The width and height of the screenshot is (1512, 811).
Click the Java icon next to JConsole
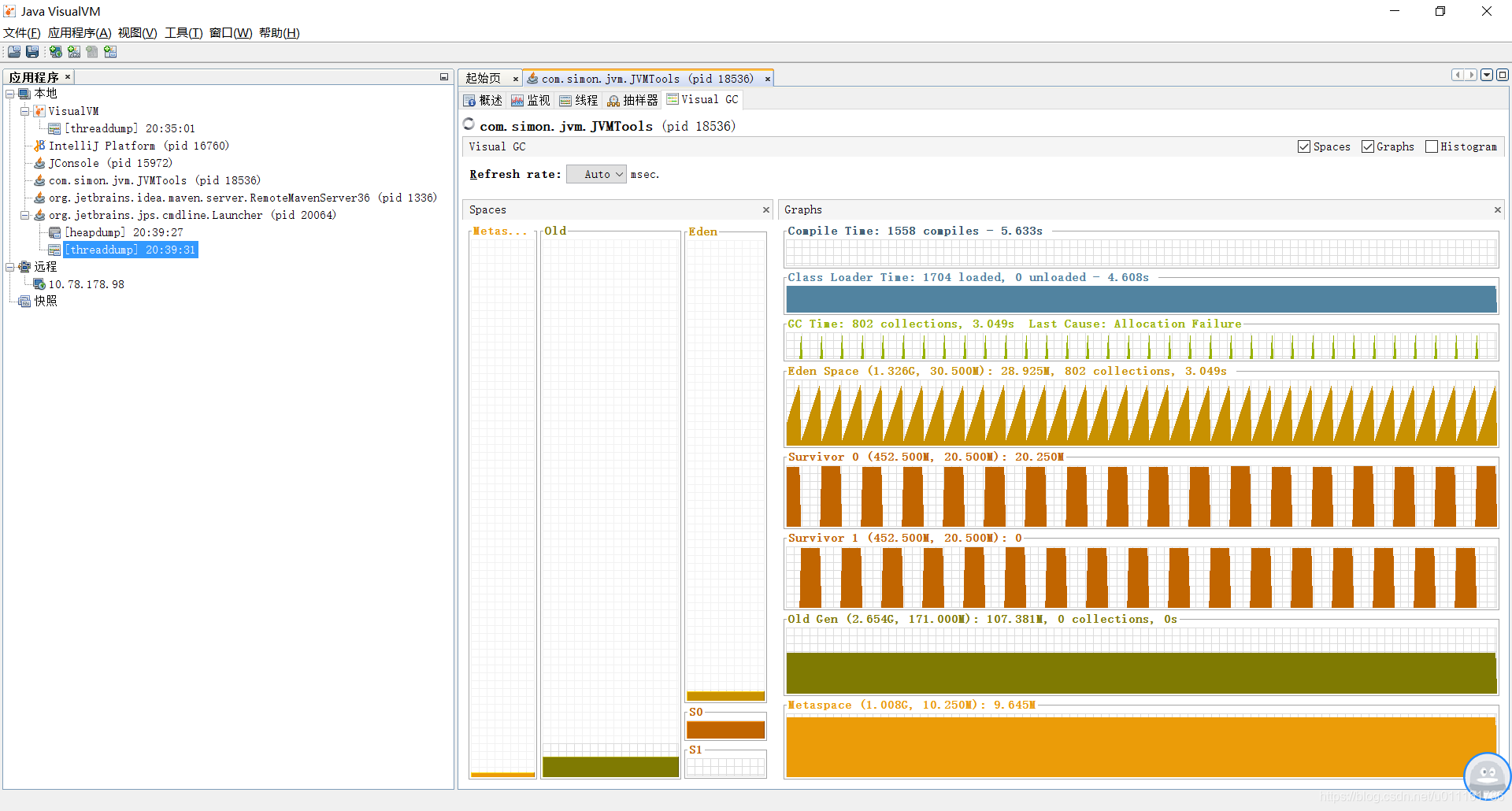39,163
